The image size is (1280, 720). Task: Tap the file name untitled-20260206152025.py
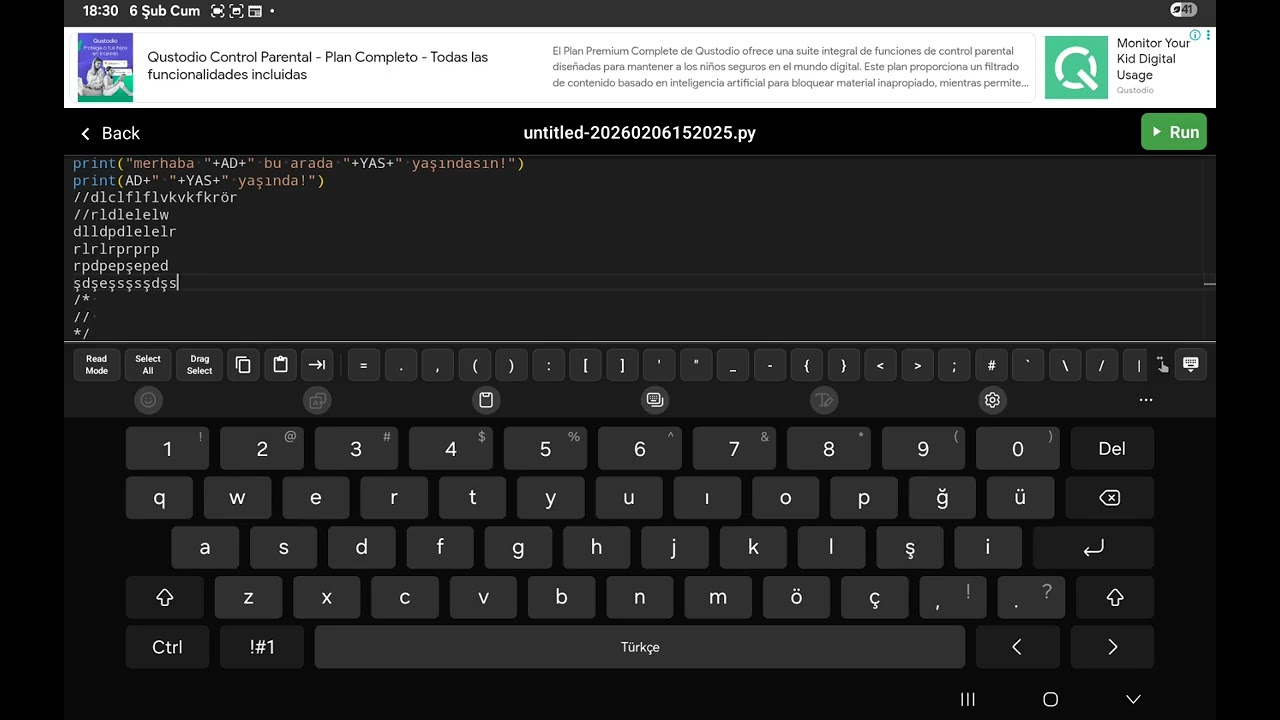tap(640, 133)
